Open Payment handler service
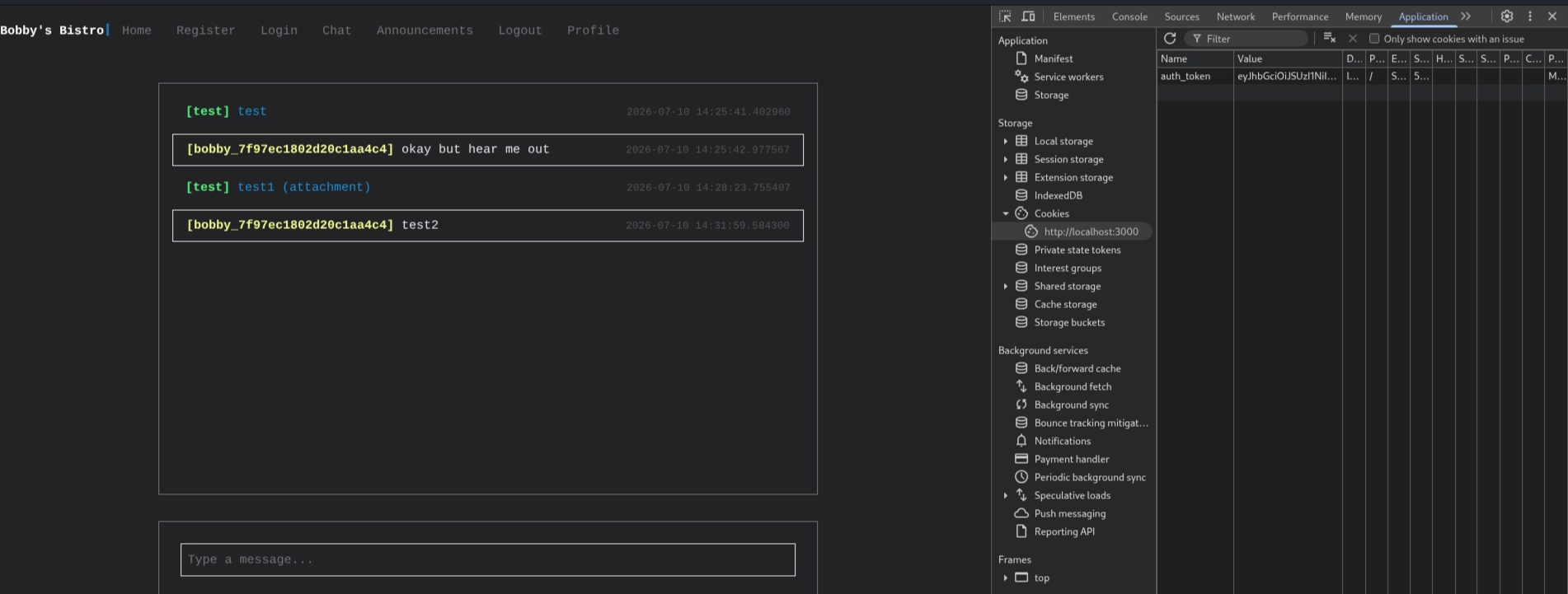 coord(1071,459)
